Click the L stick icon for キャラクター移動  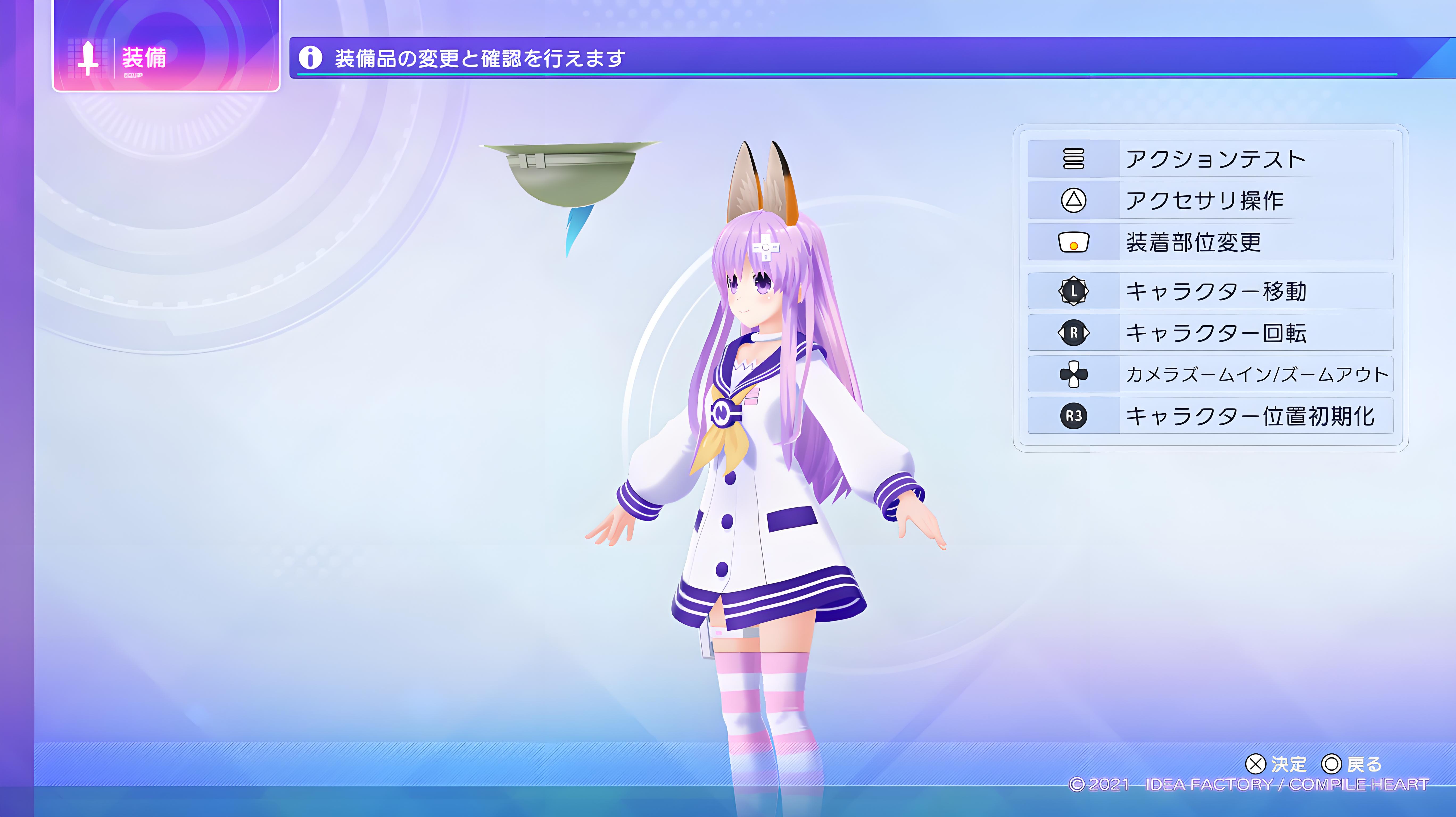1073,291
